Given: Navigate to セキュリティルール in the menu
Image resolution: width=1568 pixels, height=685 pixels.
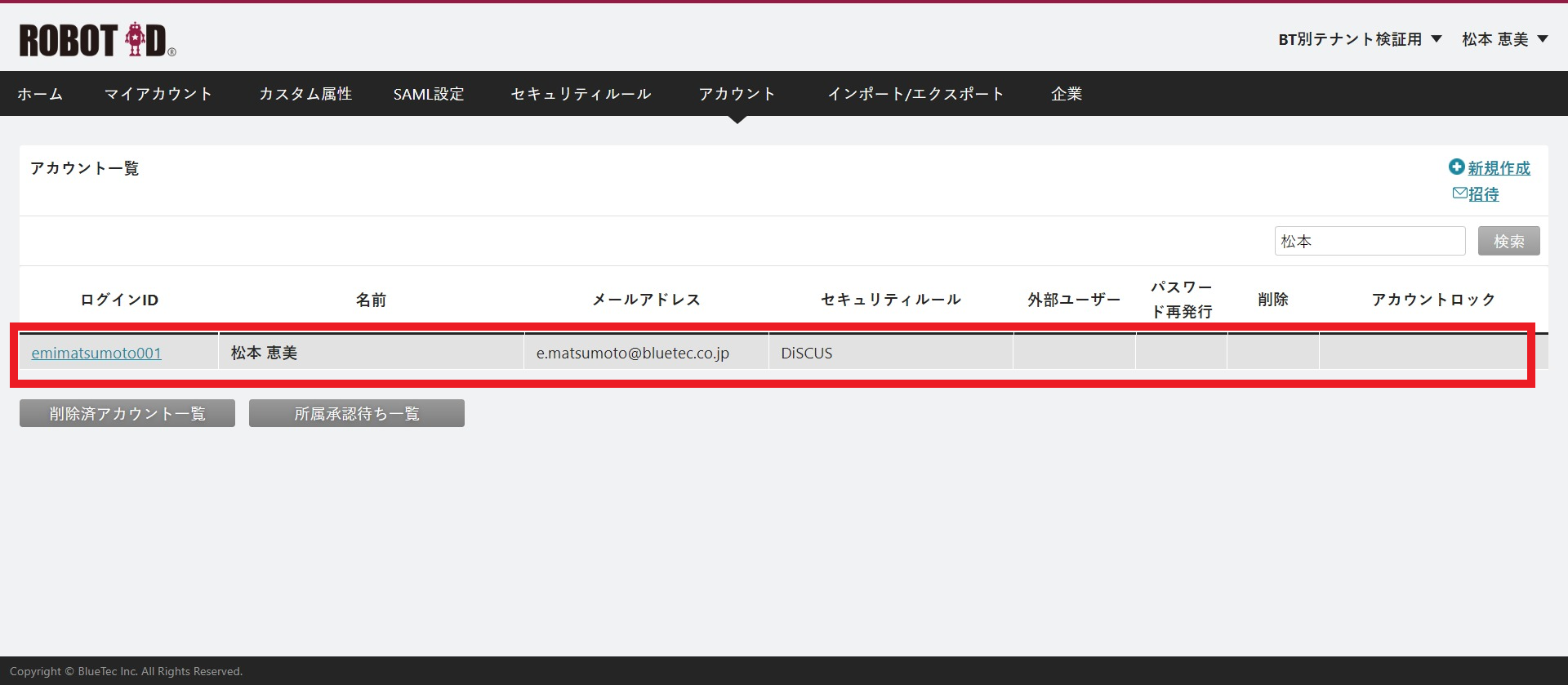Looking at the screenshot, I should 581,94.
